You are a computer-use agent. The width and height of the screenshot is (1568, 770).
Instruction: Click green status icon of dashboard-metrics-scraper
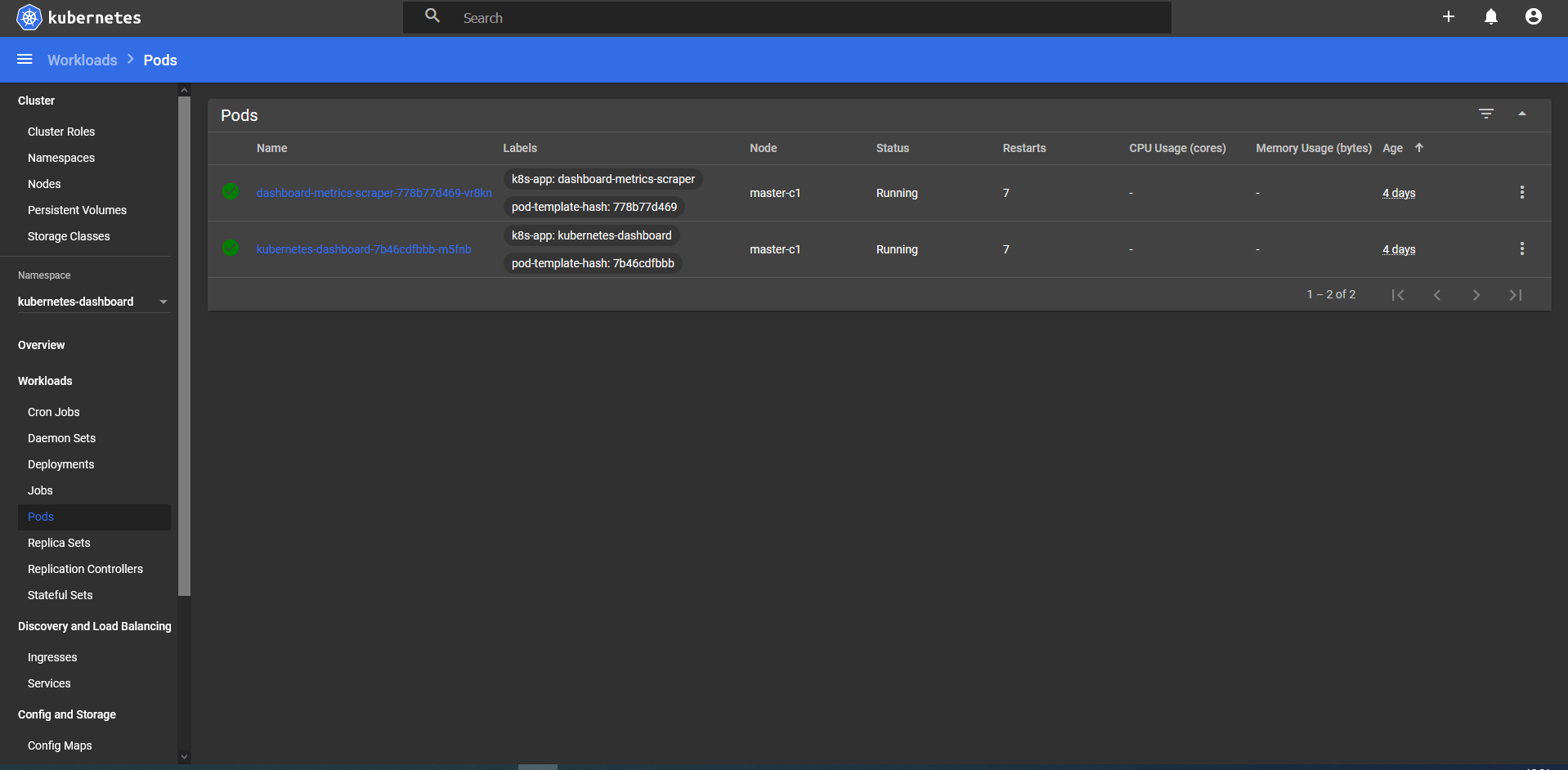[x=231, y=191]
